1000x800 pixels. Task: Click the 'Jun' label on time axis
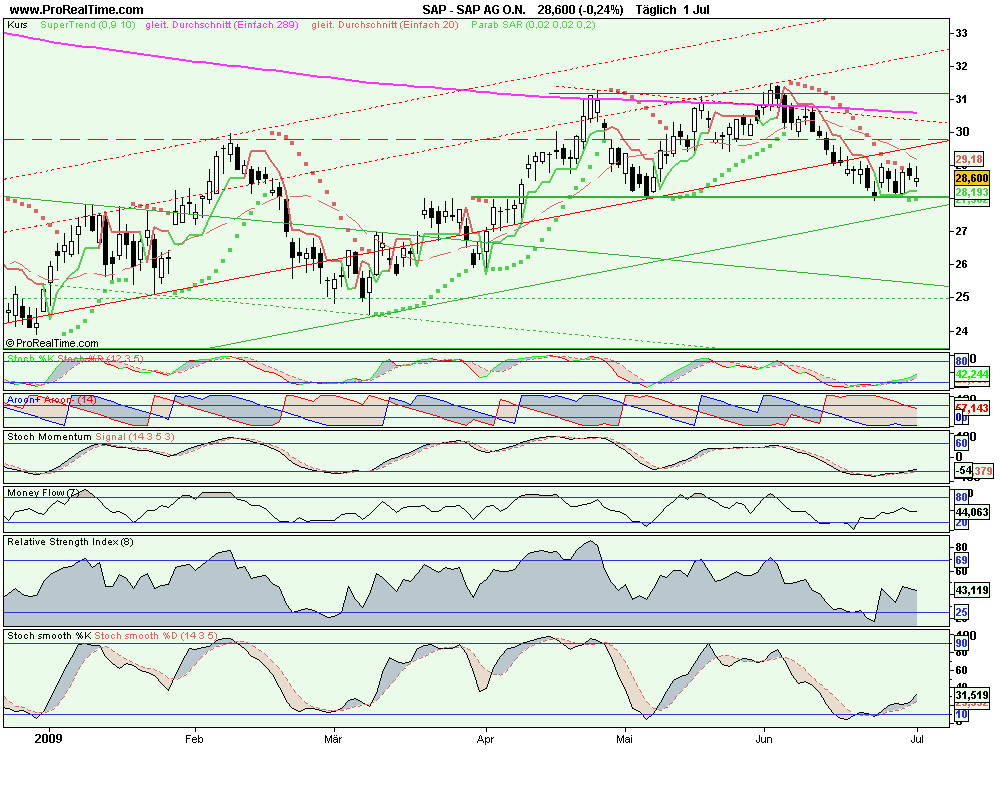pyautogui.click(x=763, y=739)
